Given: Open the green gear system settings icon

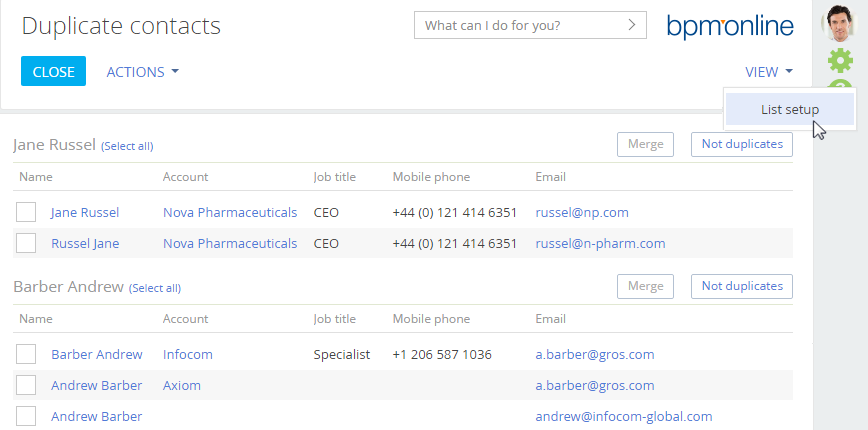Looking at the screenshot, I should tap(840, 60).
